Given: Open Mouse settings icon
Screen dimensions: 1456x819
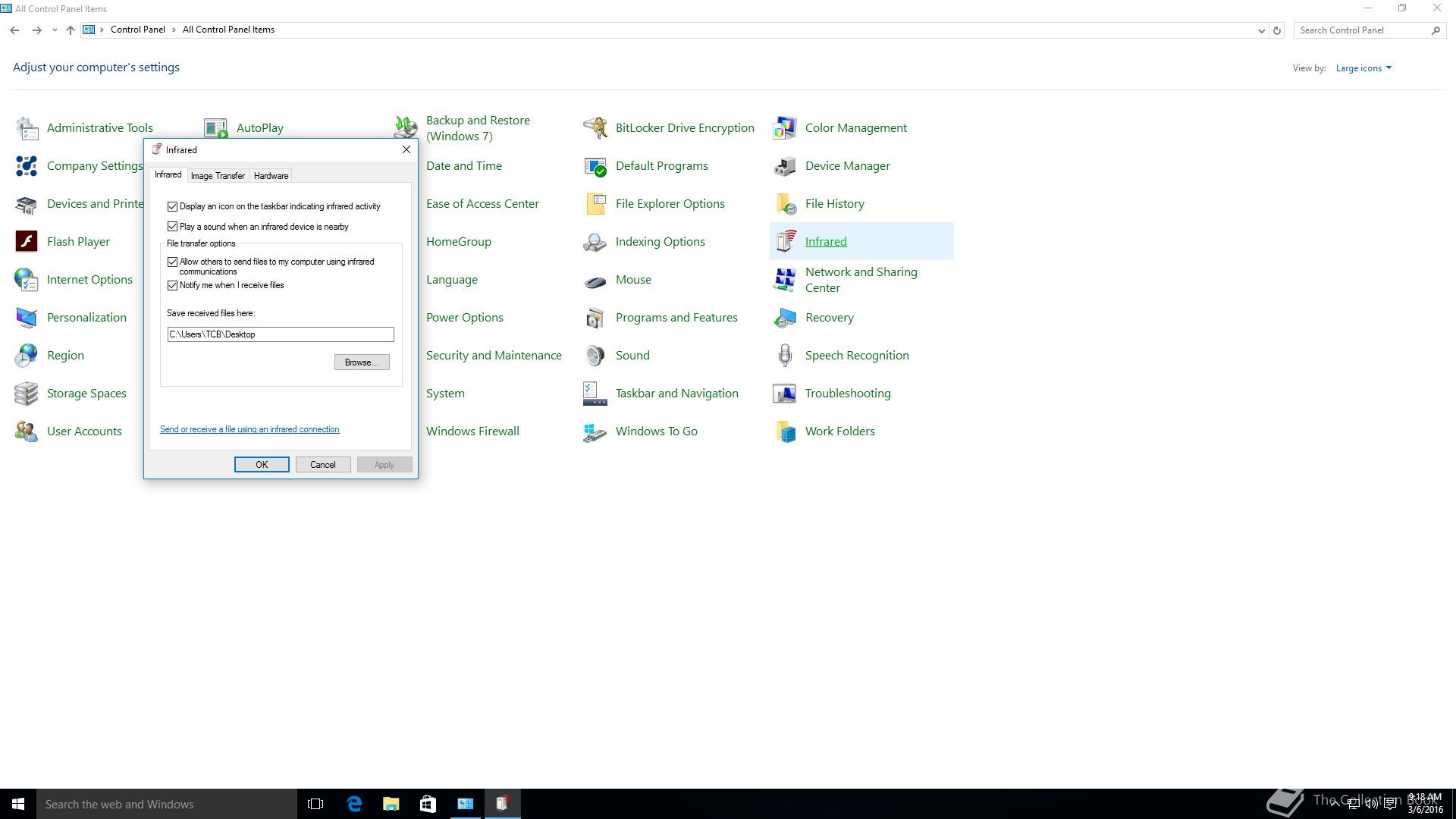Looking at the screenshot, I should (x=596, y=280).
